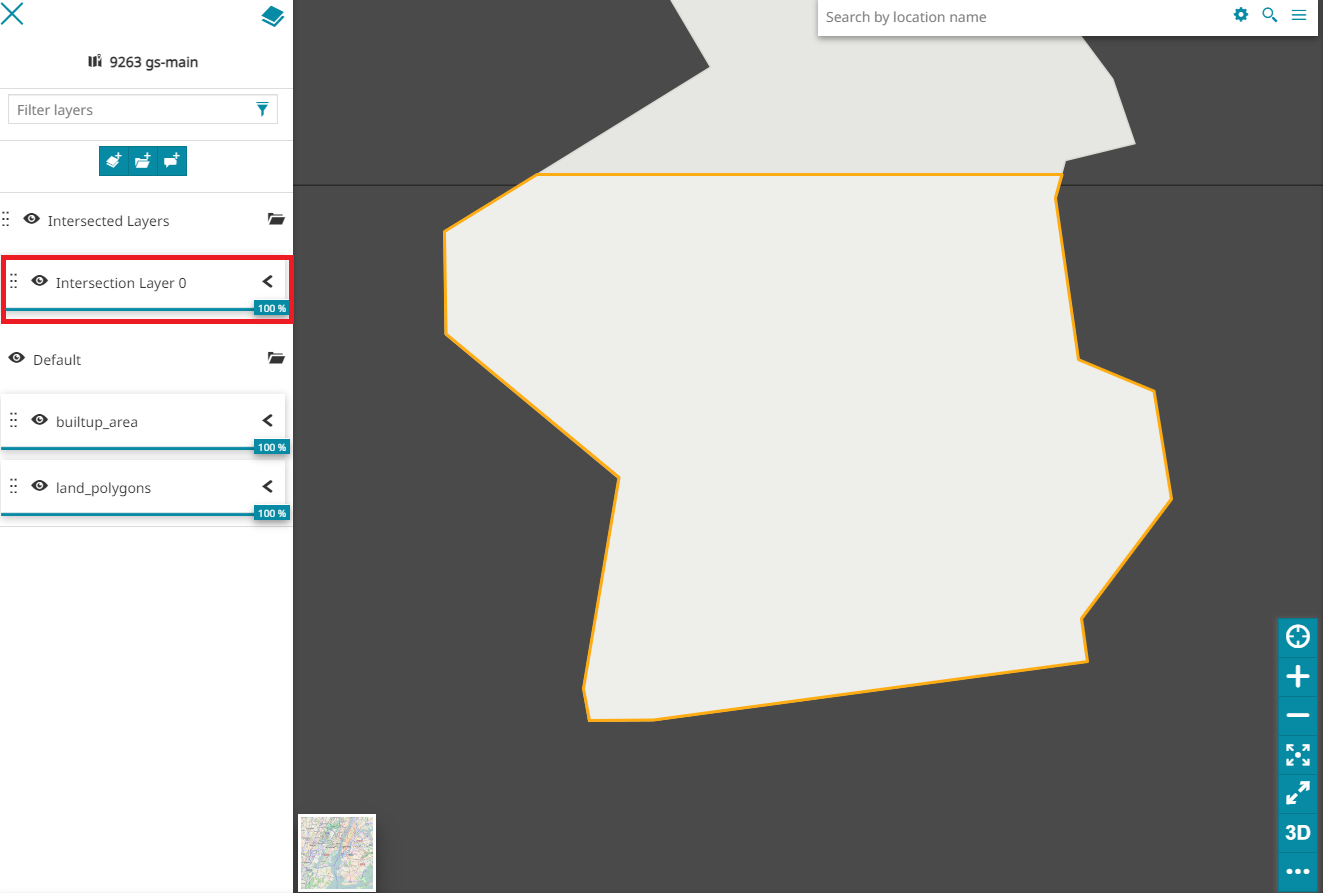This screenshot has height=893, width=1323.
Task: Switch the map to 3D mode
Action: pos(1297,833)
